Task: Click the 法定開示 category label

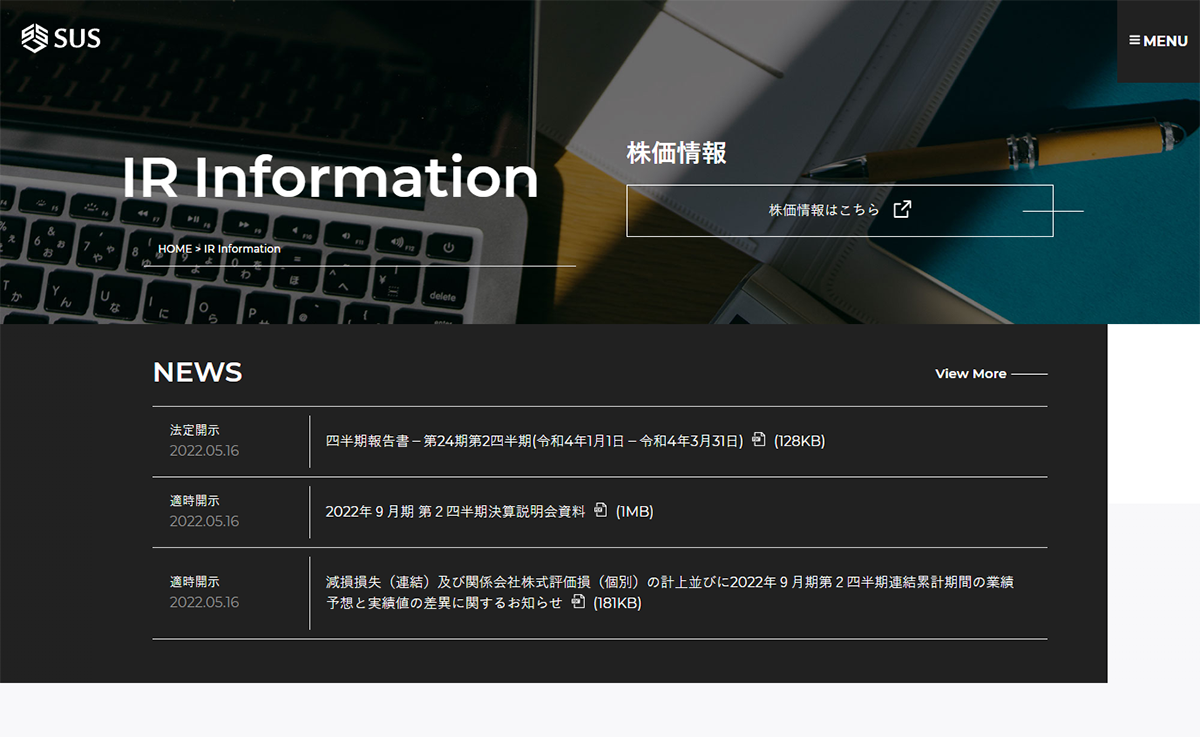Action: pos(194,430)
